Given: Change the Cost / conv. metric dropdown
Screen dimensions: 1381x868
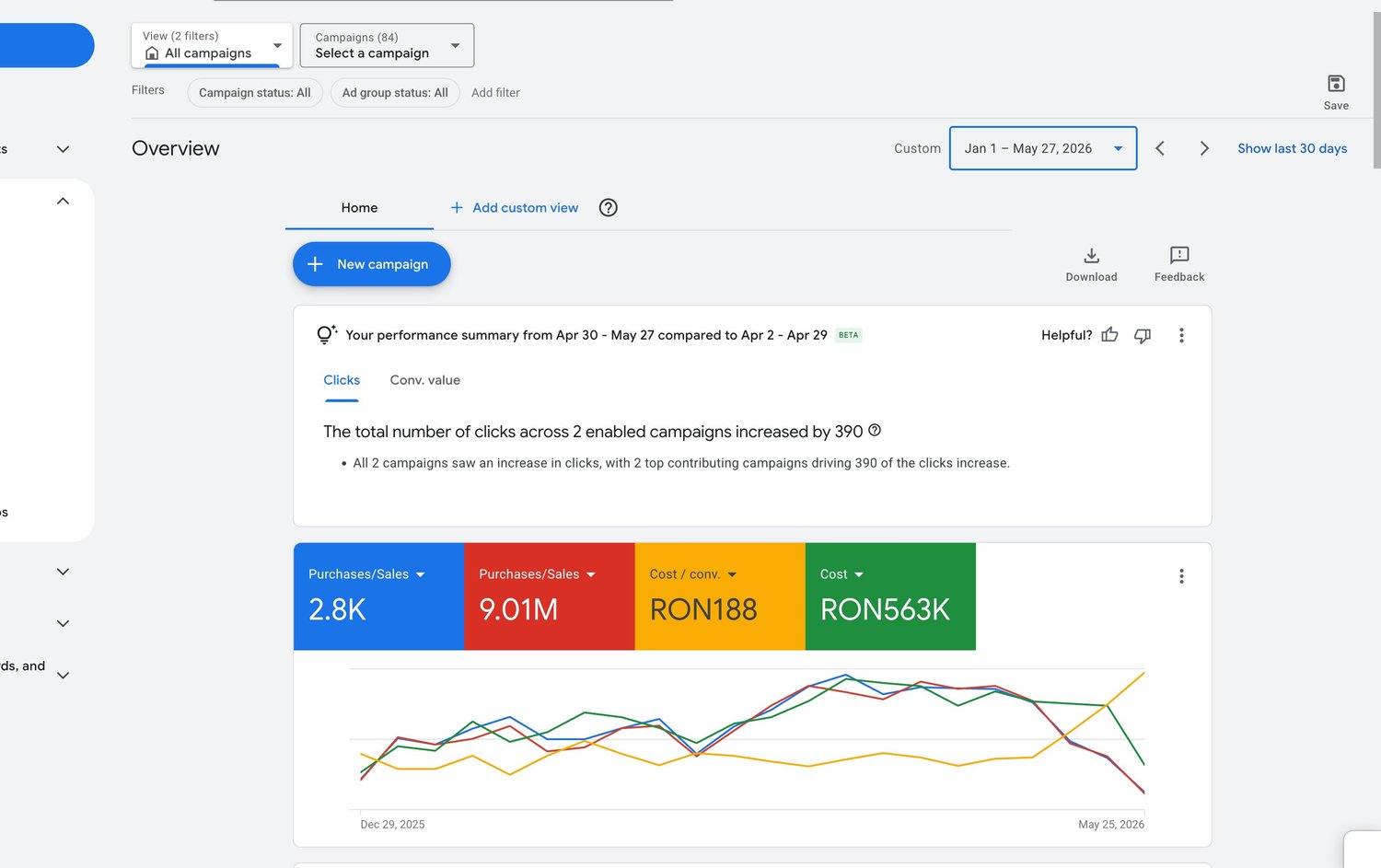Looking at the screenshot, I should (693, 574).
